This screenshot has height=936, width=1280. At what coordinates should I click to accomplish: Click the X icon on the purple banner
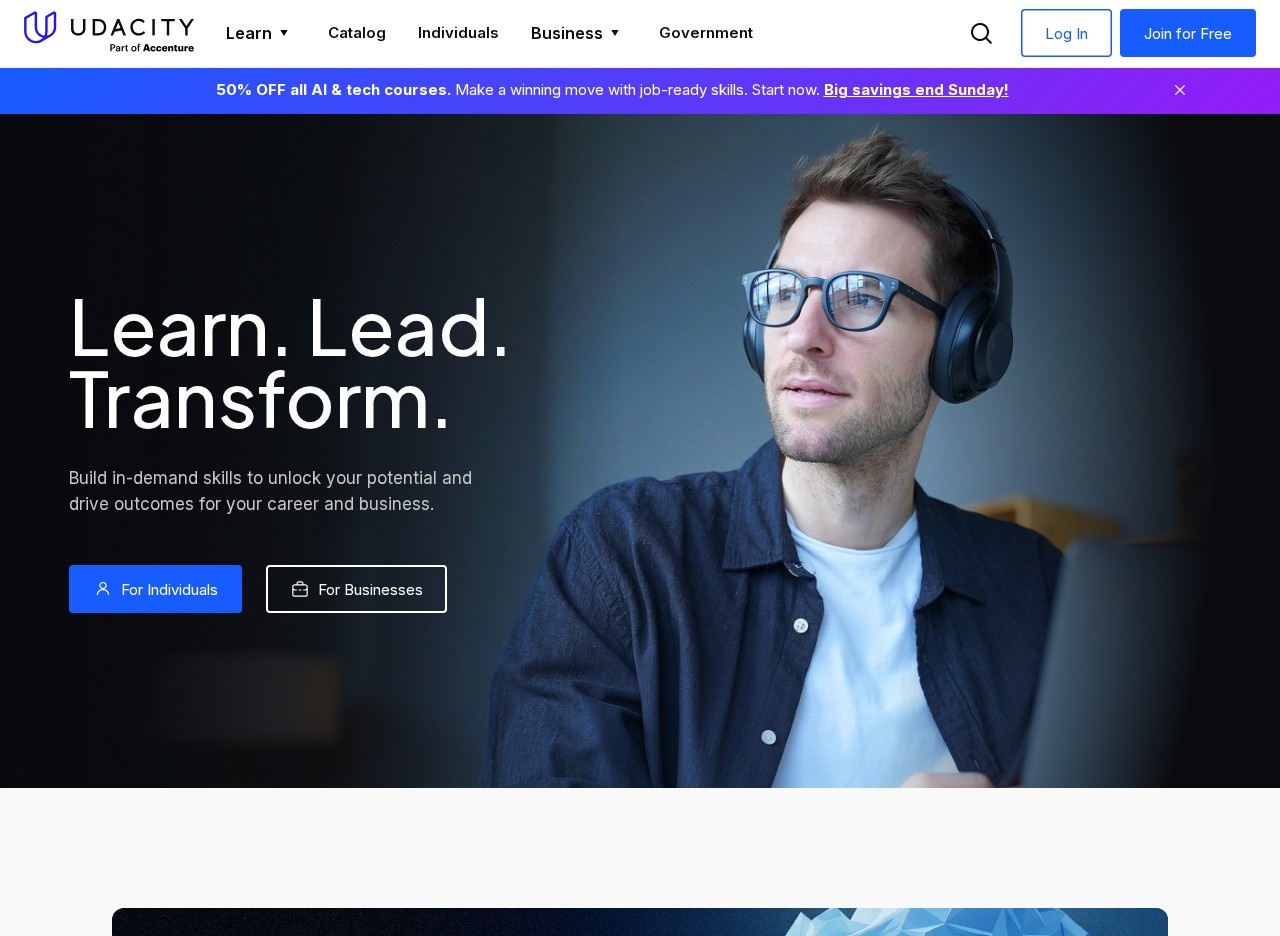[1180, 90]
